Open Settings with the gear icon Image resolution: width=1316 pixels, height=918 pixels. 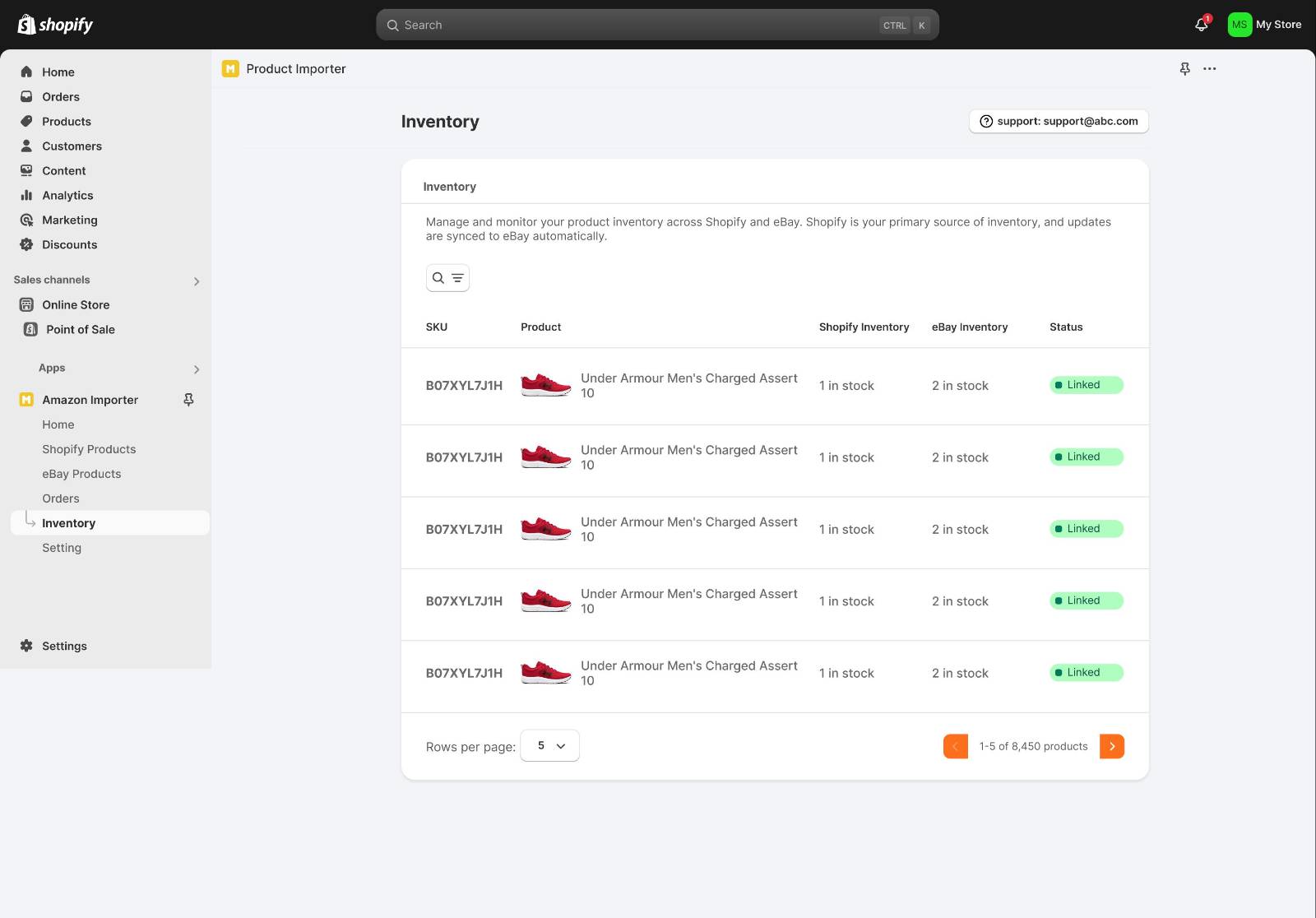(26, 646)
